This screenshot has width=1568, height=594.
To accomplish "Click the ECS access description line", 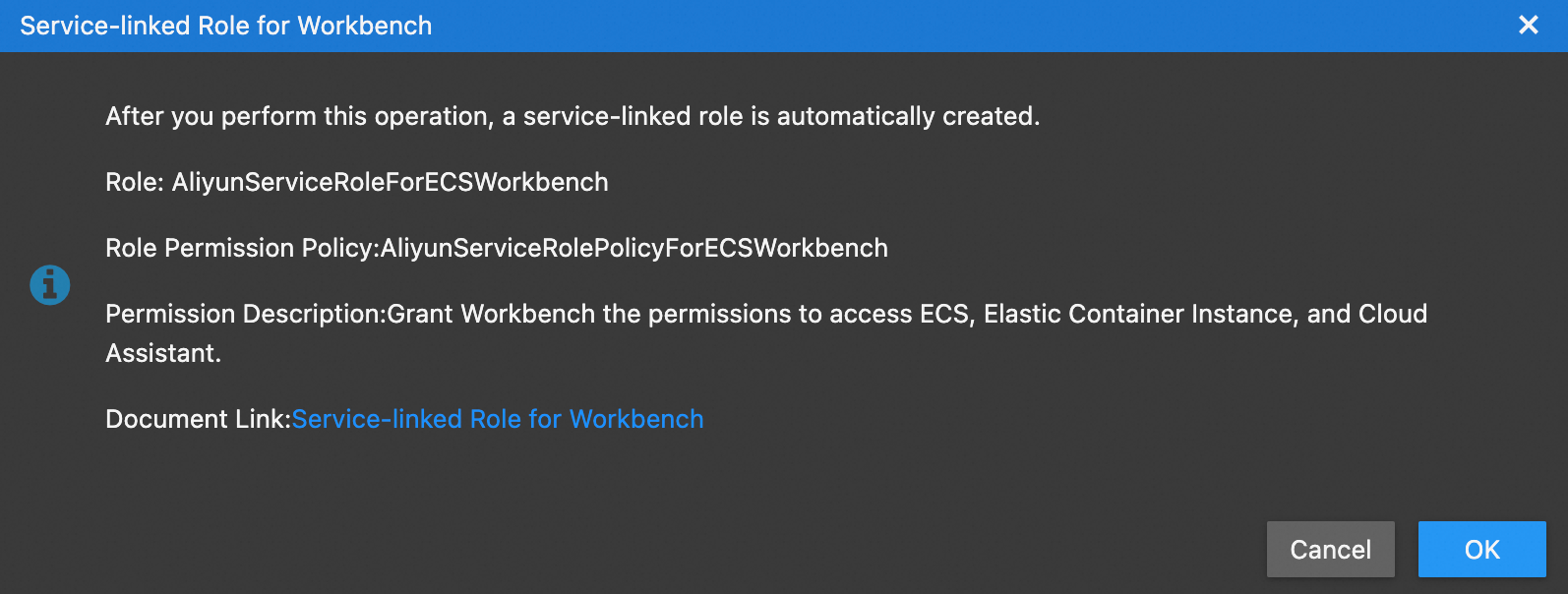I will pos(766,314).
